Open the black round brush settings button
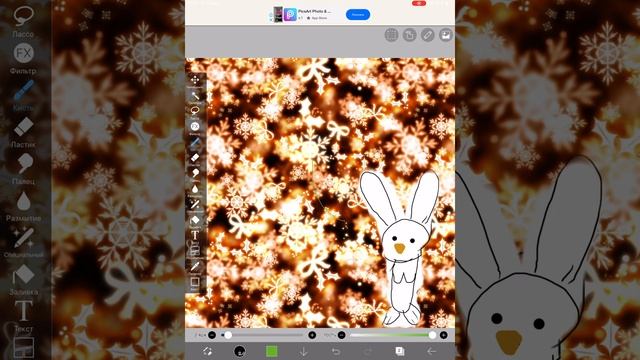Viewport: 640px width, 360px height. (240, 351)
